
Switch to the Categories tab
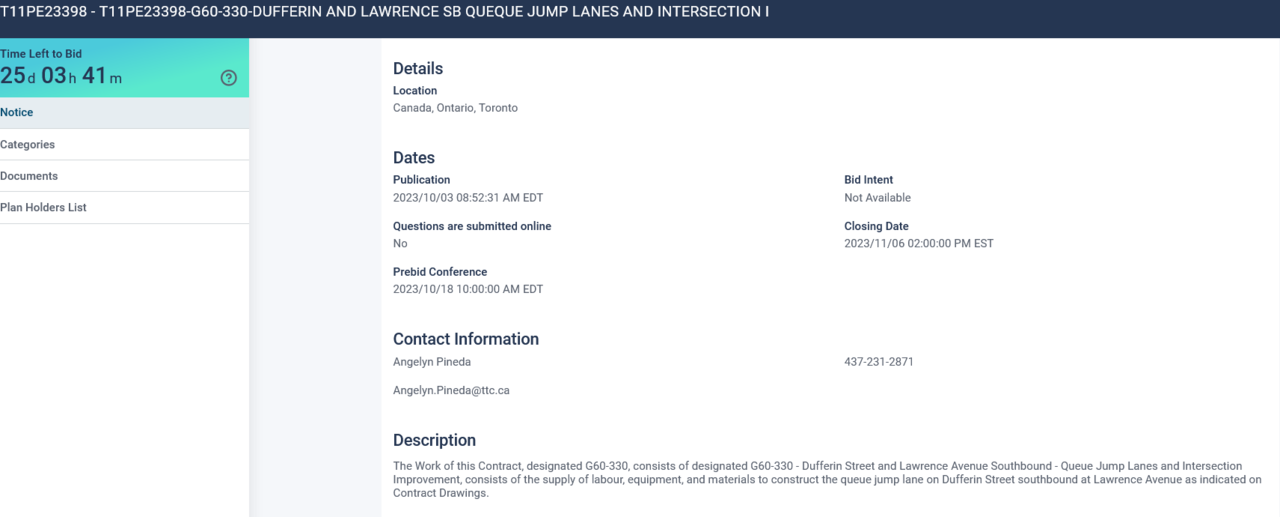click(x=28, y=145)
